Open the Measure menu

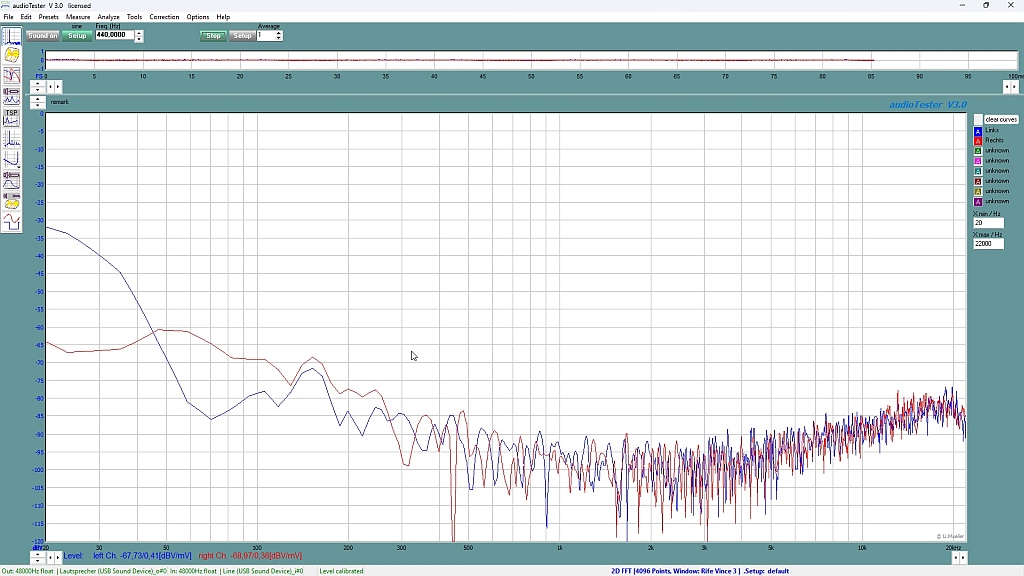pos(78,16)
